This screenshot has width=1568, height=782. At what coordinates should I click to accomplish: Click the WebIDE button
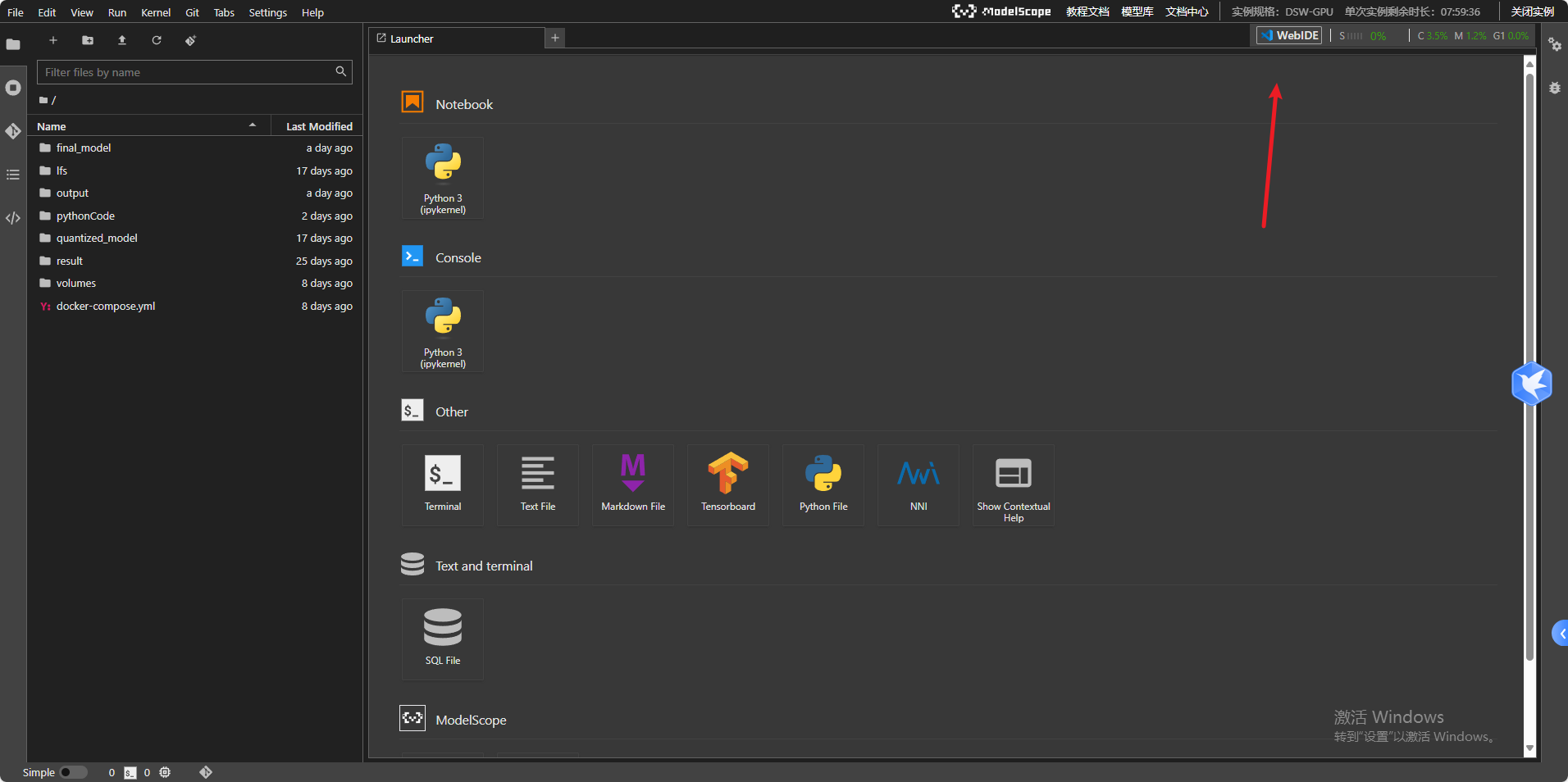point(1289,35)
